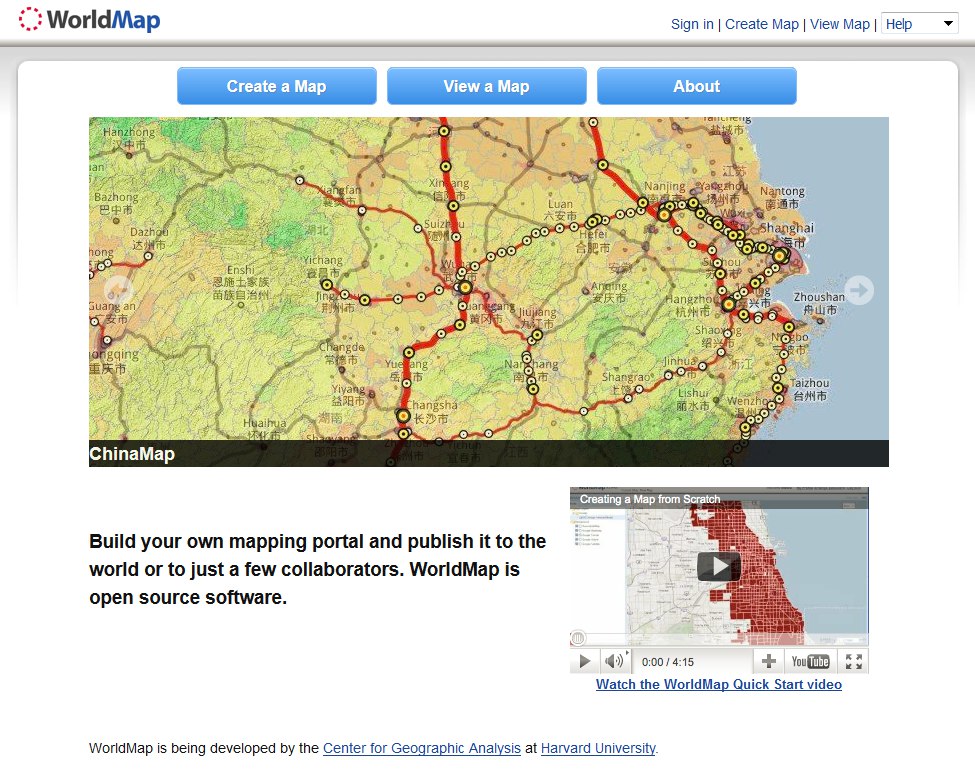Viewport: 975px width, 777px height.
Task: Enter fullscreen video mode
Action: (x=854, y=661)
